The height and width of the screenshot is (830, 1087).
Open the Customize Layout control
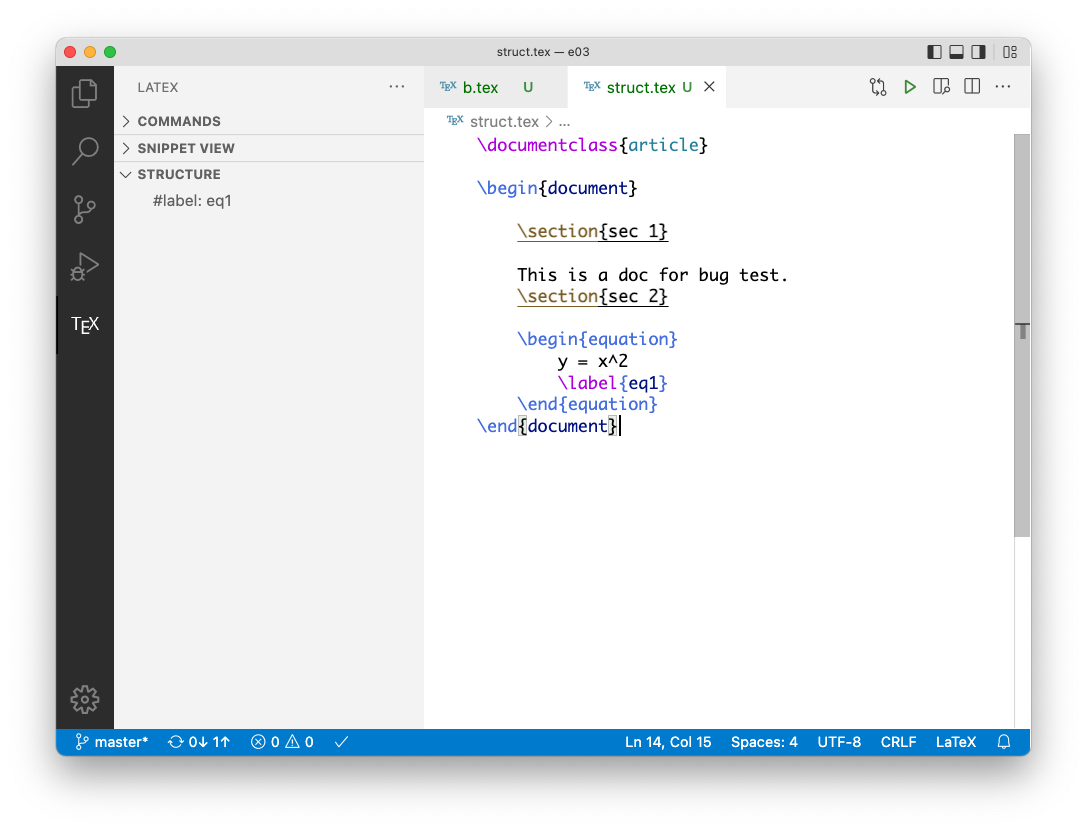click(x=1010, y=52)
